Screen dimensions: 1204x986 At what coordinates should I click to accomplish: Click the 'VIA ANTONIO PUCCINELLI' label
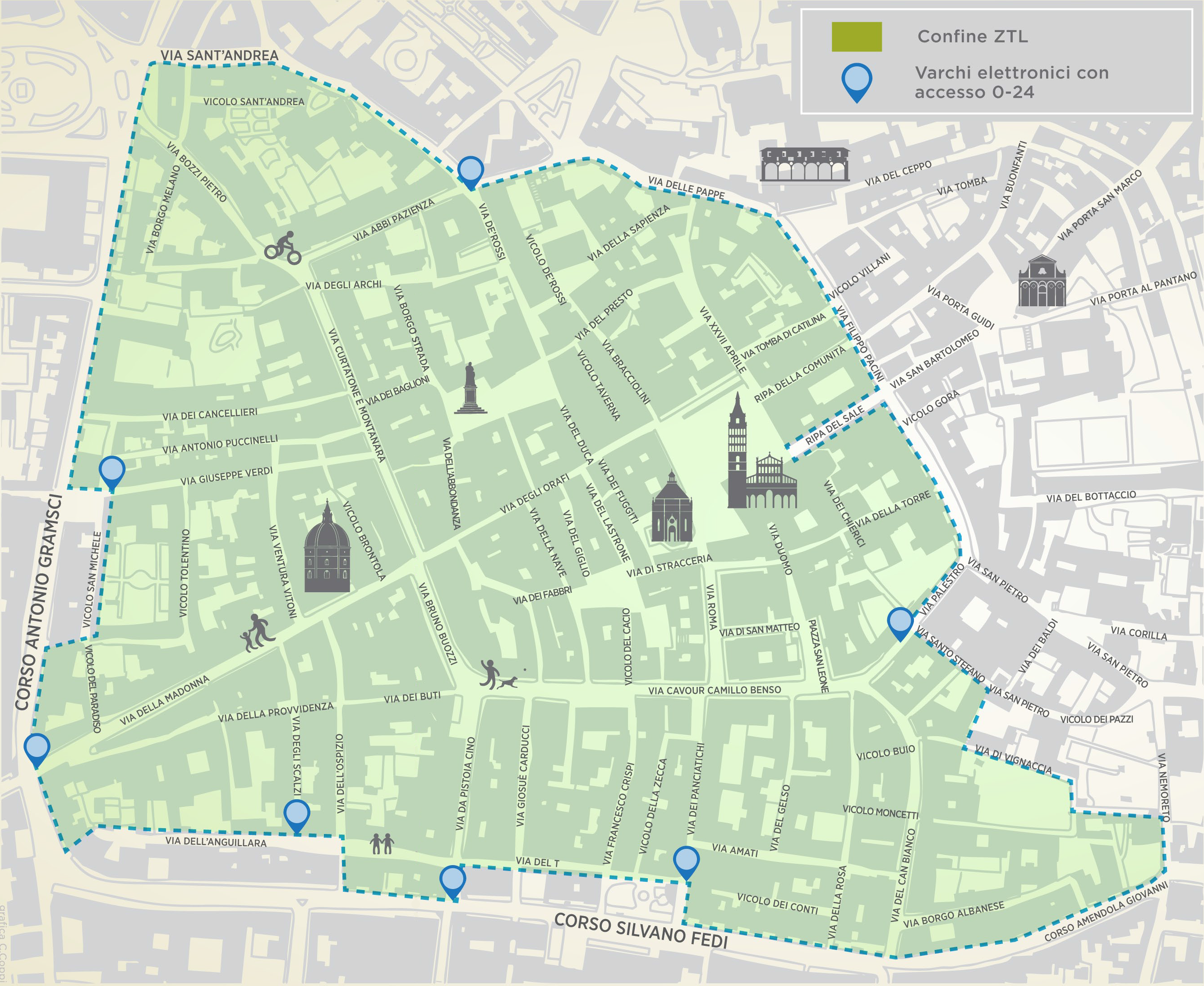[220, 444]
